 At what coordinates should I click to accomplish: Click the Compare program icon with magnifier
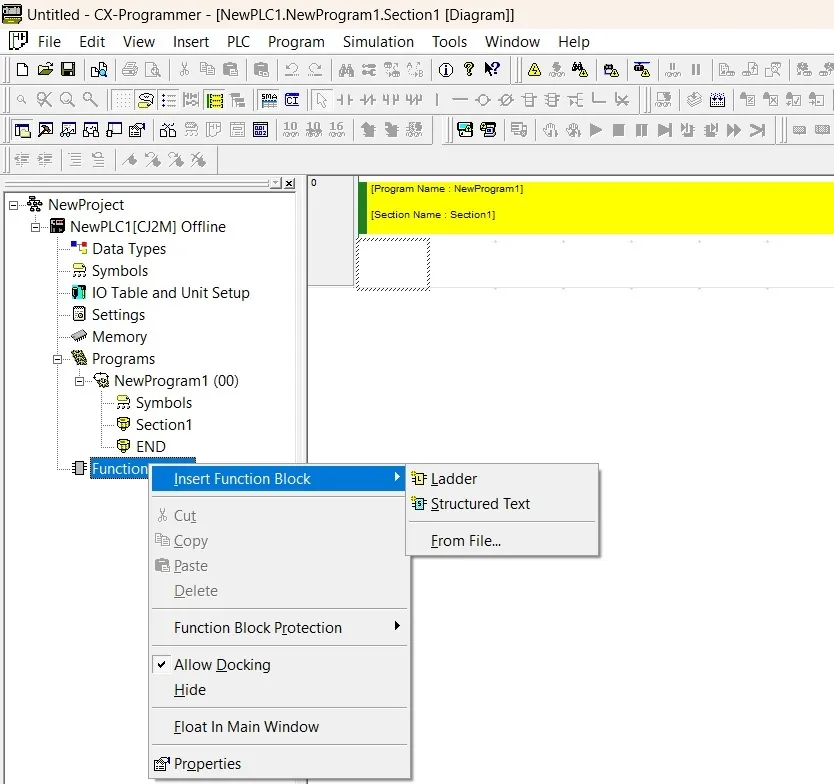[x=99, y=70]
